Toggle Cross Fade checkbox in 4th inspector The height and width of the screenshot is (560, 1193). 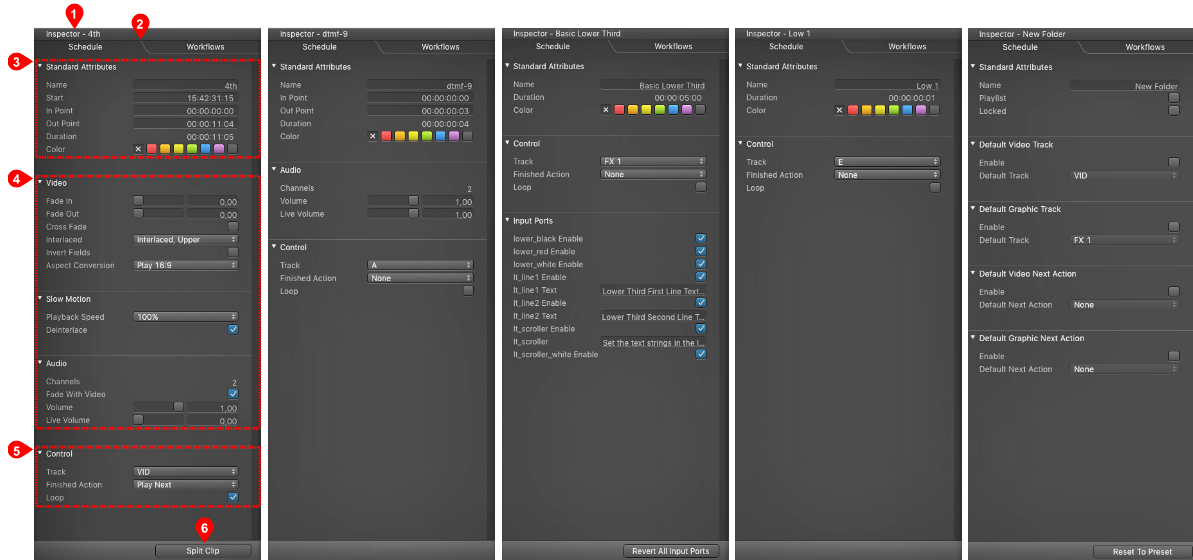tap(233, 227)
